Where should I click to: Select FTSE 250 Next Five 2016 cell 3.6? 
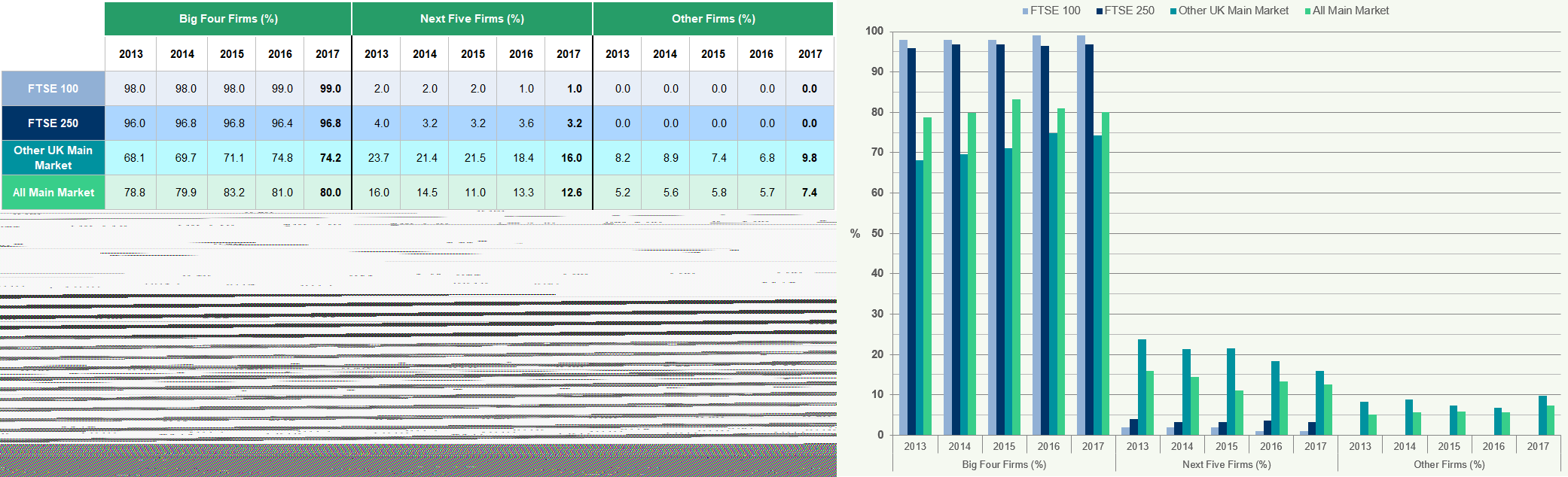point(521,123)
